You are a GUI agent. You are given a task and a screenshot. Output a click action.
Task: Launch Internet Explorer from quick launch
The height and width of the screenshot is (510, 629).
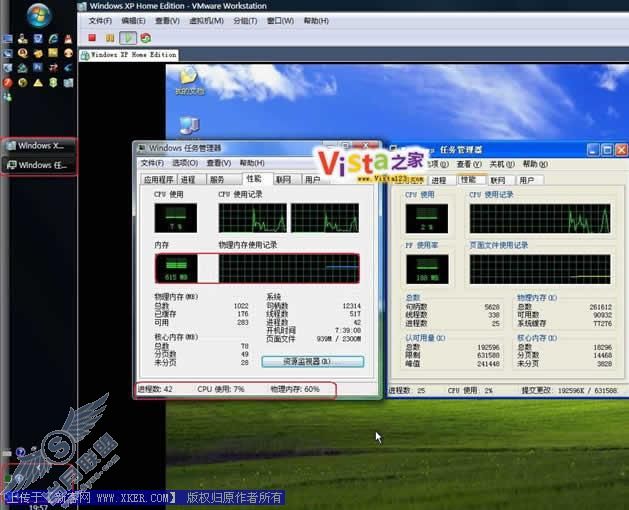(53, 39)
